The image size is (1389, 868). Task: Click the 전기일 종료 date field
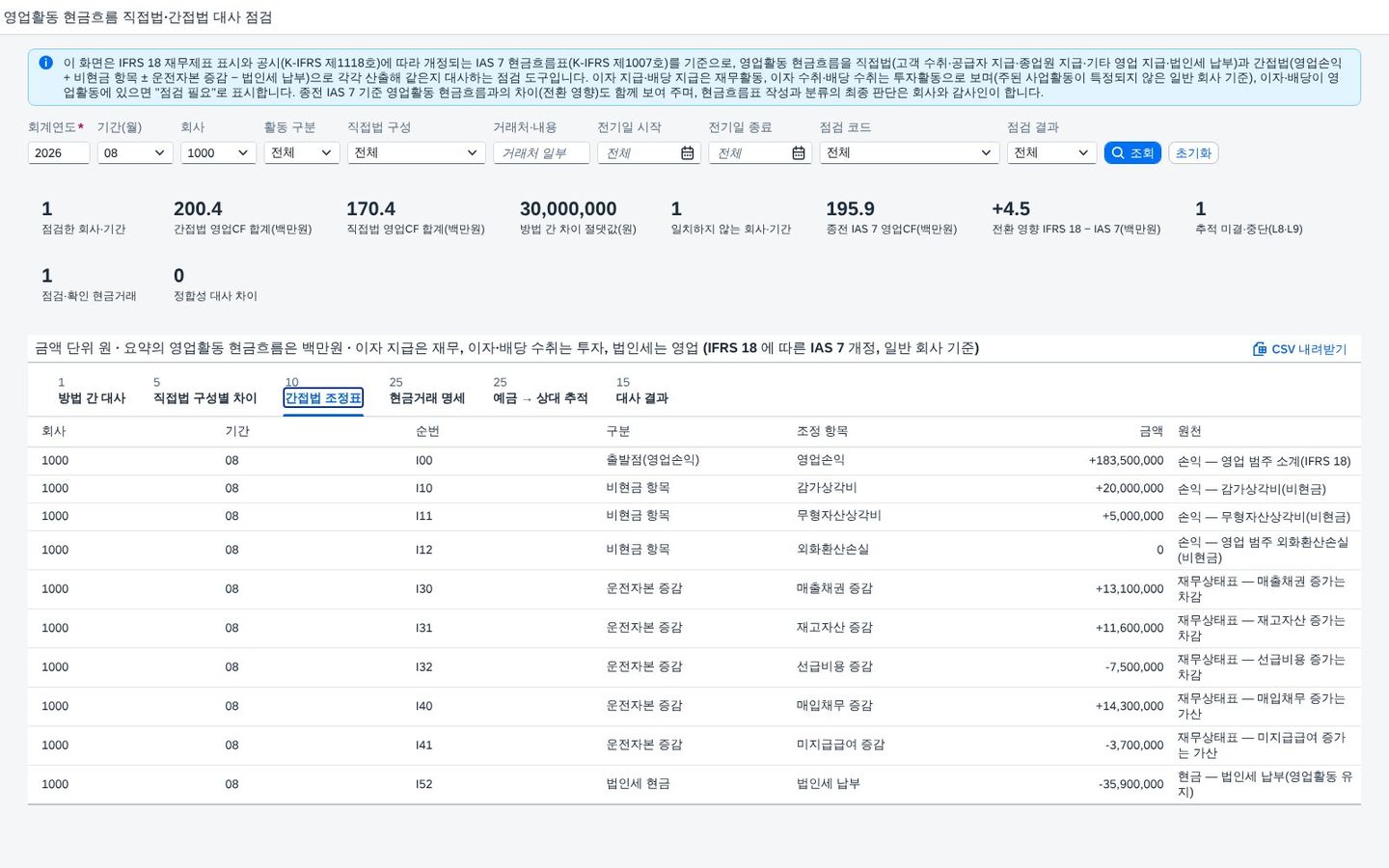760,153
